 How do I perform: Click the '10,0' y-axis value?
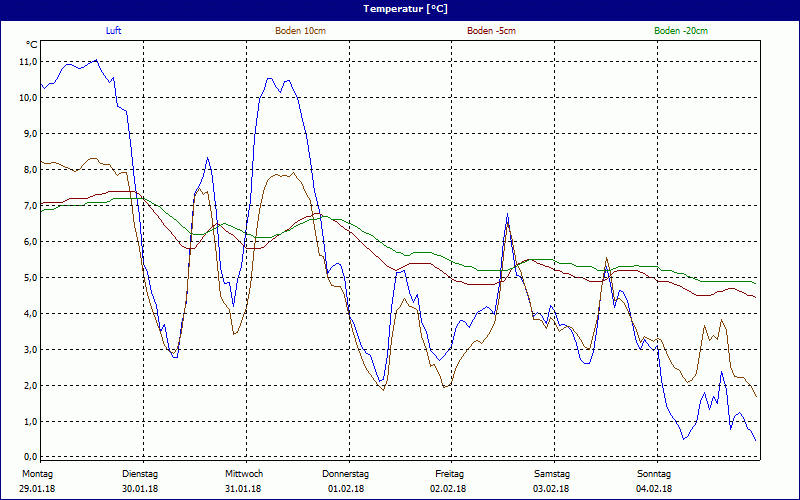[29, 97]
